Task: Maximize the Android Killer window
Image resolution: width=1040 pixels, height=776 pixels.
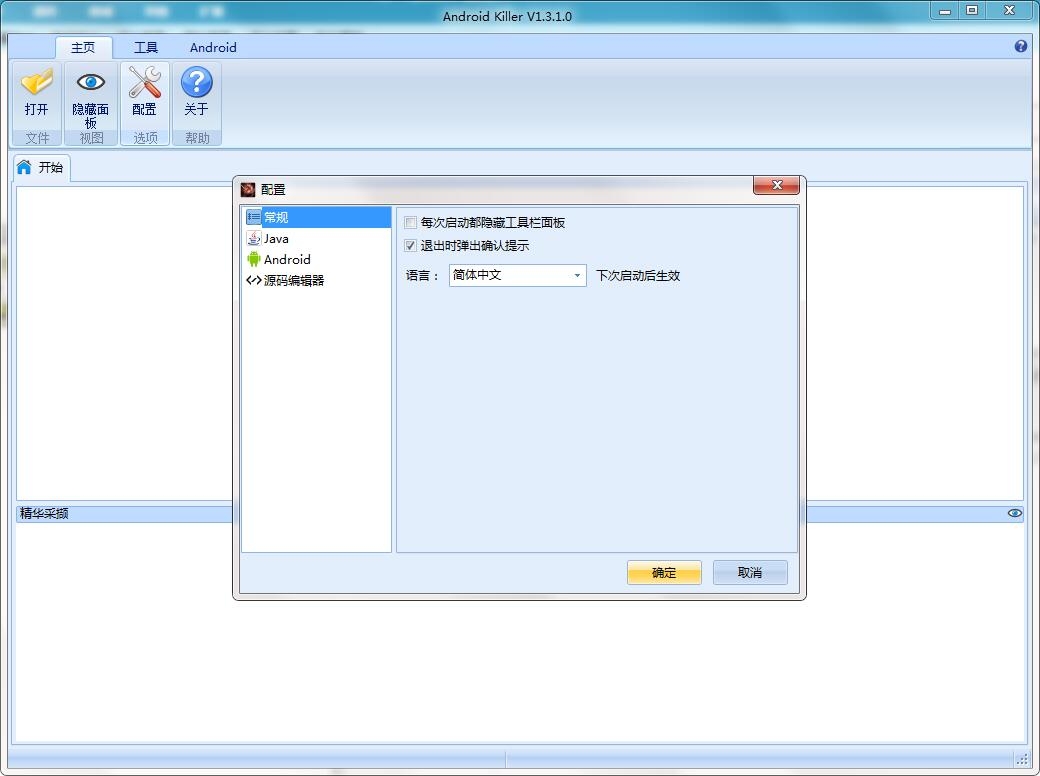Action: tap(972, 11)
